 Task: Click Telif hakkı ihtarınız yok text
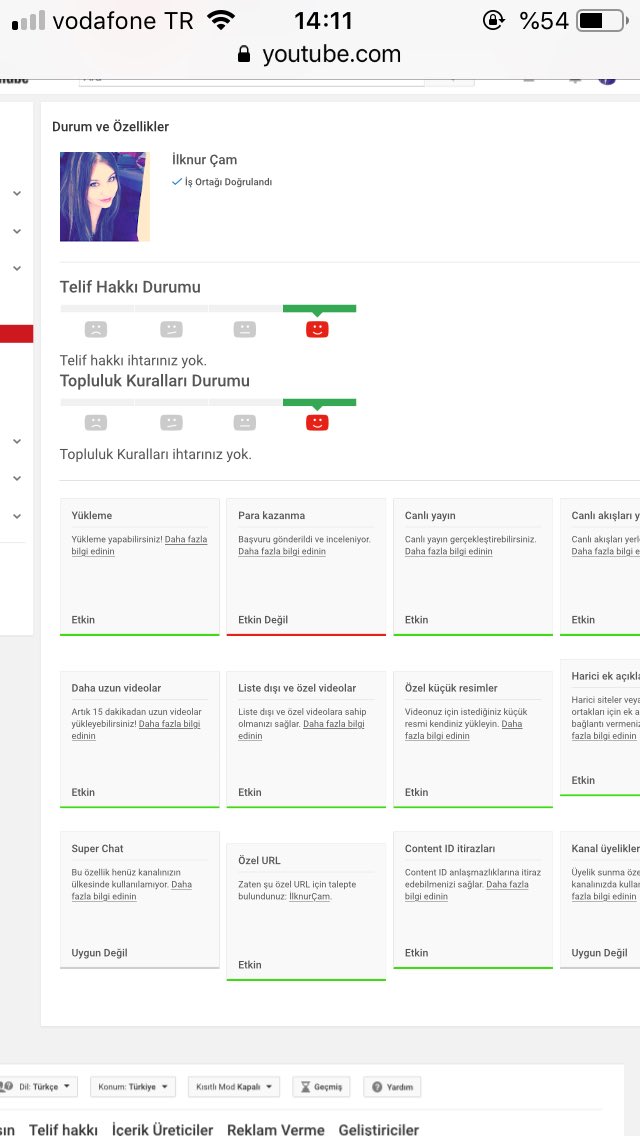pyautogui.click(x=133, y=360)
